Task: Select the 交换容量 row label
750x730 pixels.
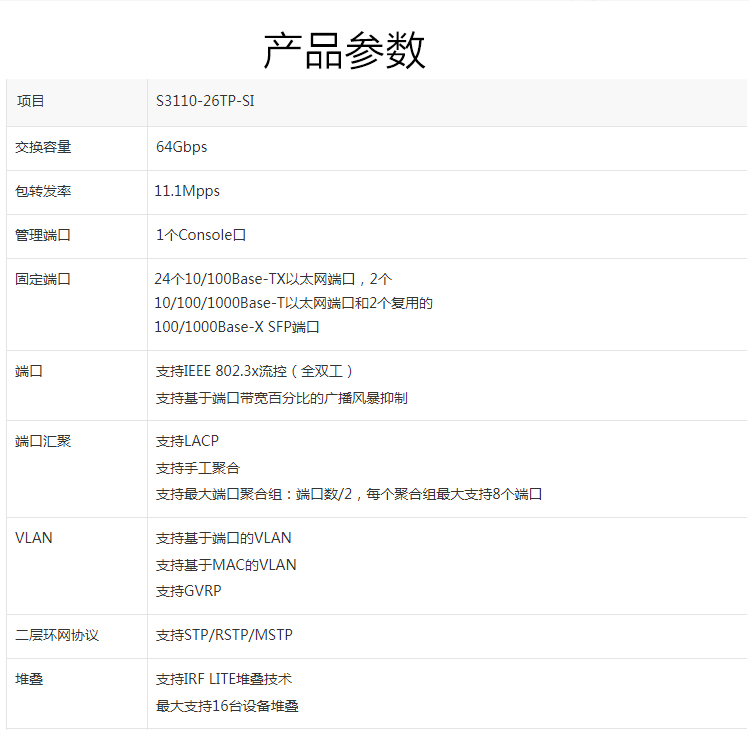Action: click(x=43, y=147)
